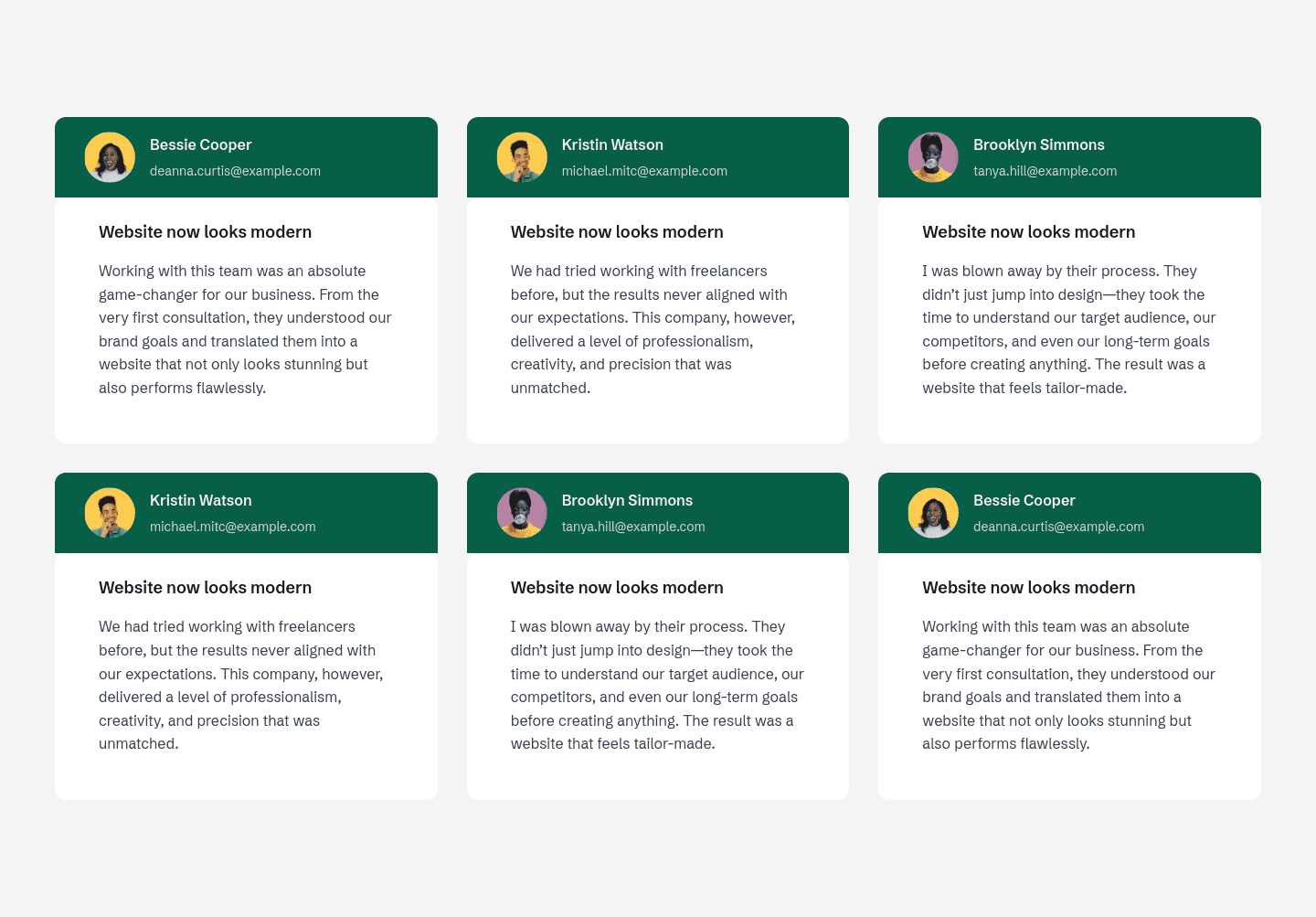Select Brooklyn Simmons name in top-right card
The height and width of the screenshot is (917, 1316).
(x=1038, y=144)
